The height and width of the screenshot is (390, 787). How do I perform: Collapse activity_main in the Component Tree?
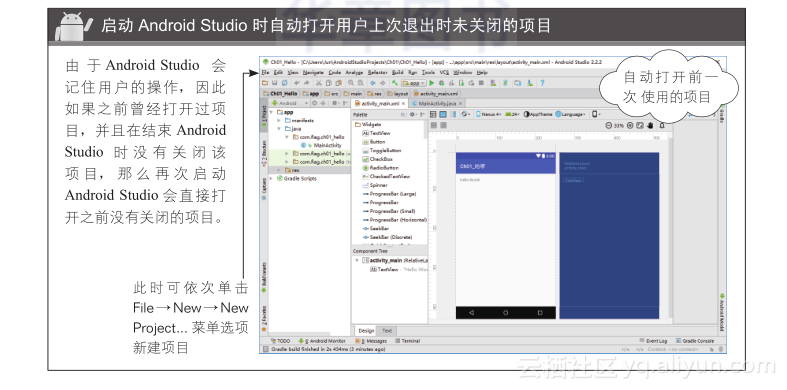click(x=357, y=260)
